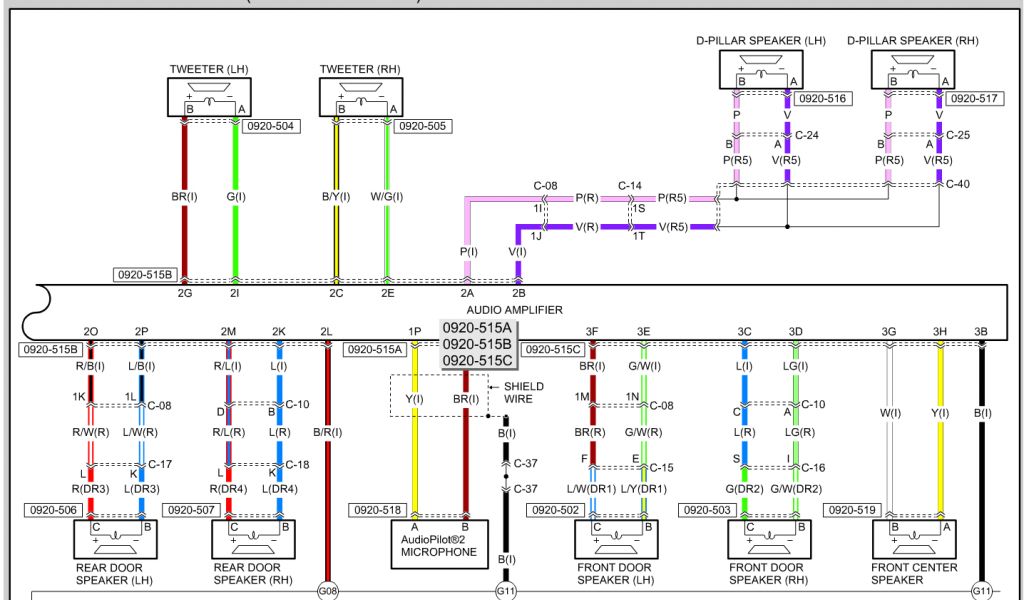
Task: Click the Rear Door Speaker (RH) symbol
Action: (254, 539)
